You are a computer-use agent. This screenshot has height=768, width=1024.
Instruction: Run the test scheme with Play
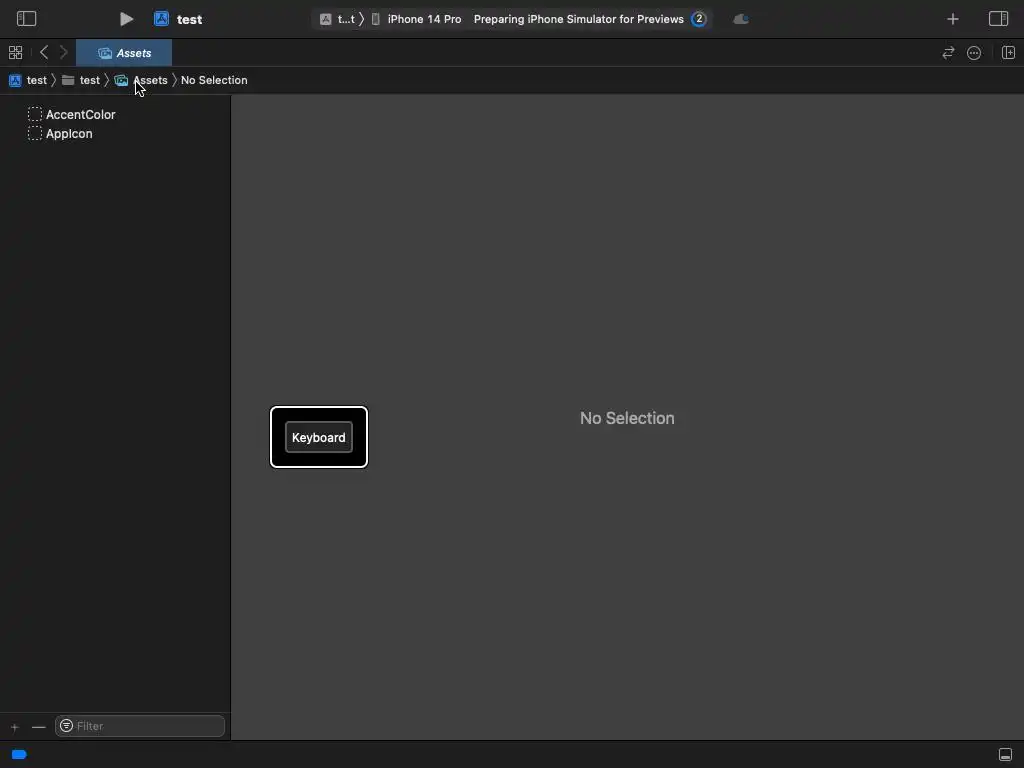point(127,19)
